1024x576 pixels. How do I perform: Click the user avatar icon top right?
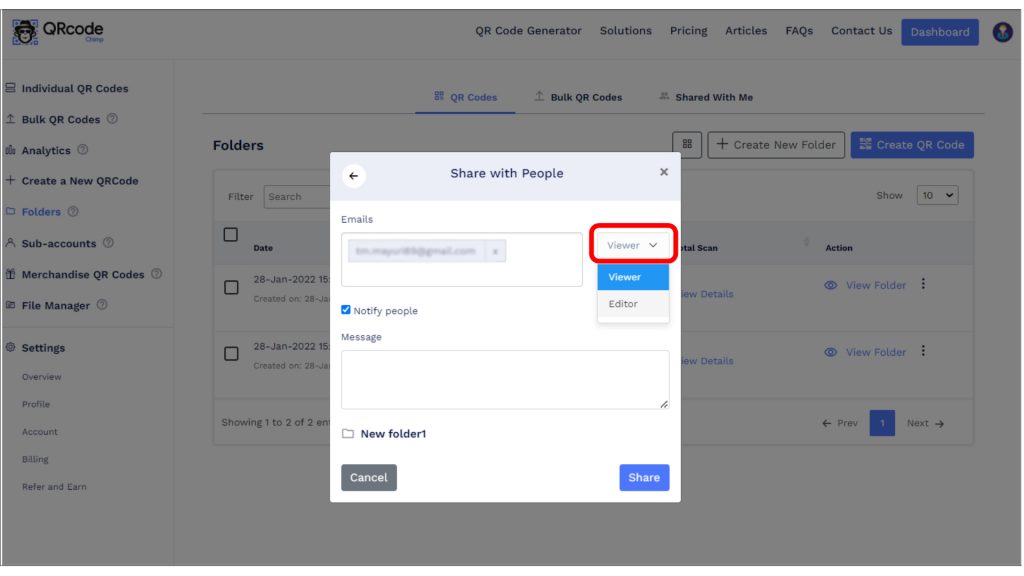click(x=1001, y=30)
